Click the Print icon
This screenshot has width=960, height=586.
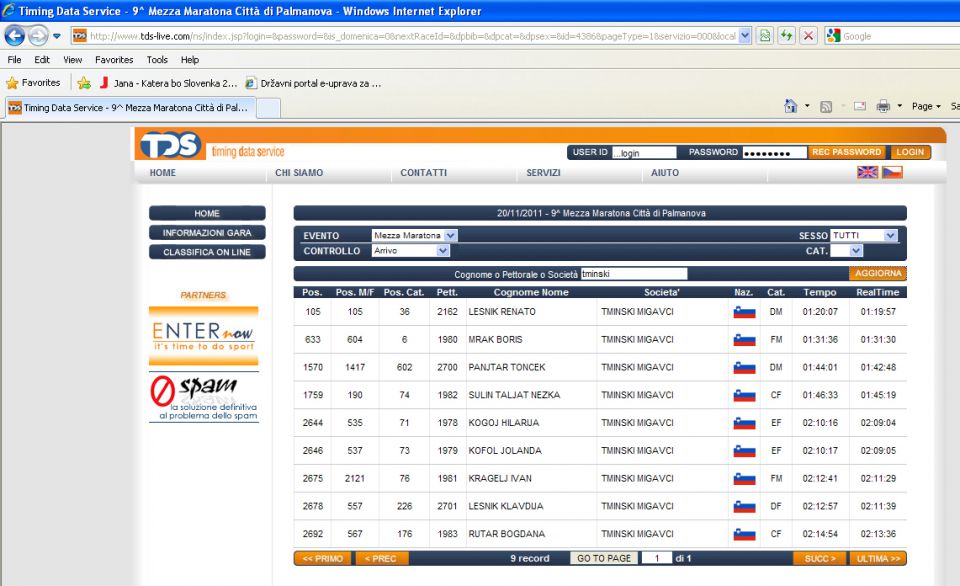pyautogui.click(x=883, y=106)
